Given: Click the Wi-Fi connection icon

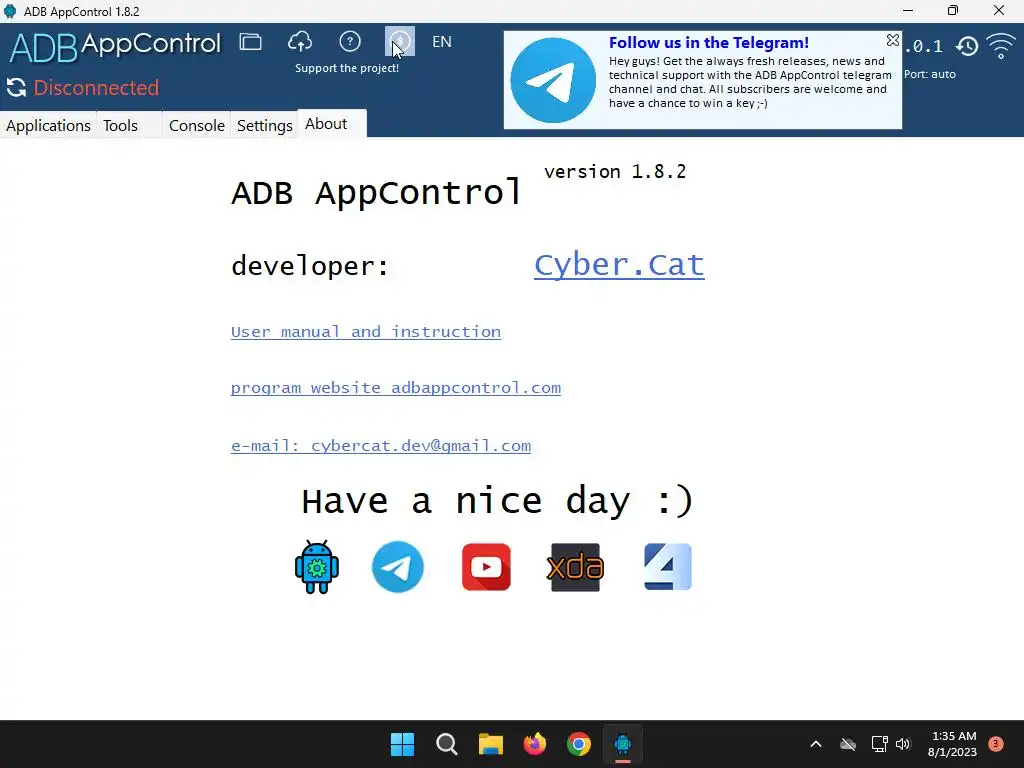Looking at the screenshot, I should [x=1000, y=46].
